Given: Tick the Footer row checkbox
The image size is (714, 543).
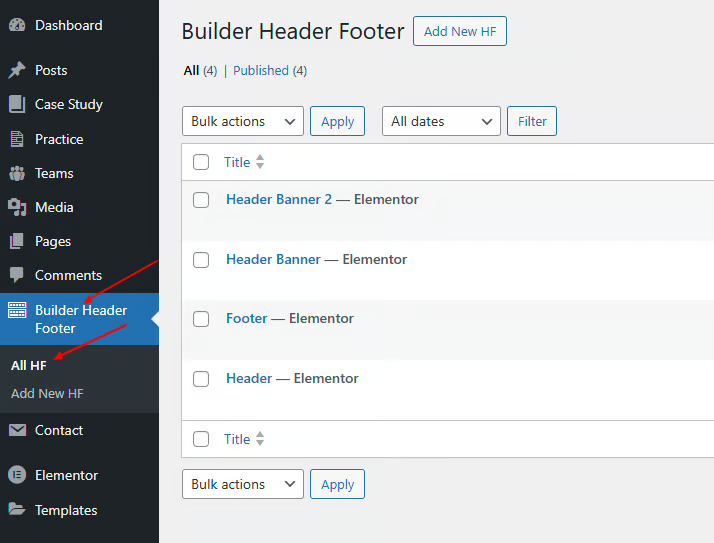Looking at the screenshot, I should pos(201,319).
